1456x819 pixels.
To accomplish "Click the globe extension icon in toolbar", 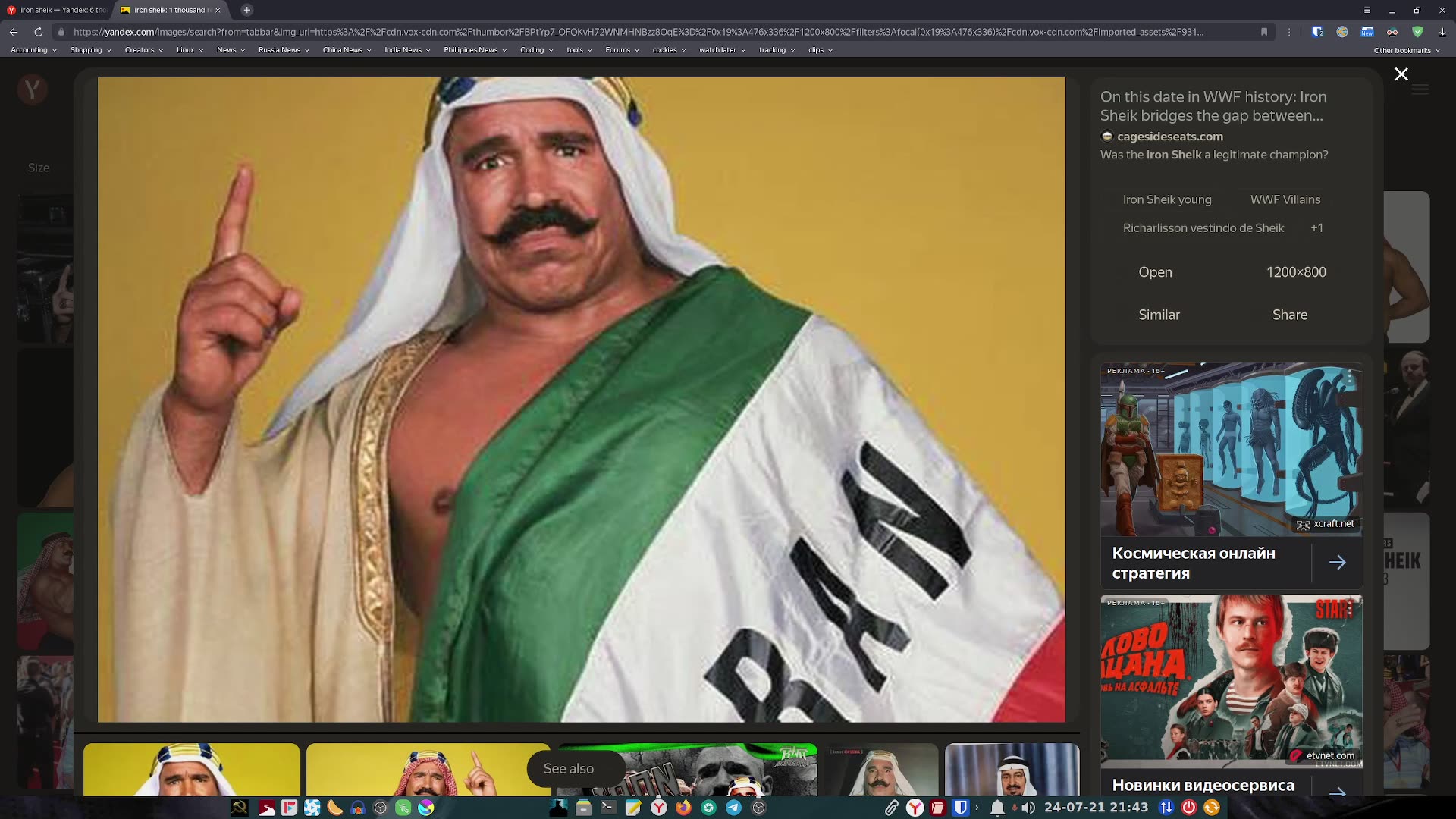I will [1342, 32].
